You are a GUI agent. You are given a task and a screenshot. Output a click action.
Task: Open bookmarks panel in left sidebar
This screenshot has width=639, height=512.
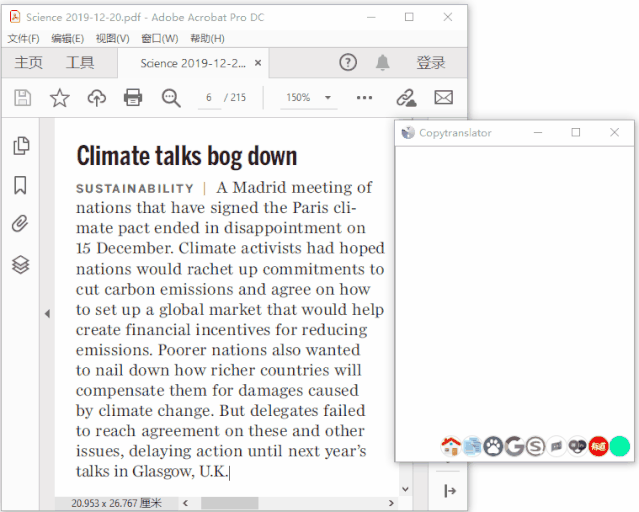tap(20, 185)
